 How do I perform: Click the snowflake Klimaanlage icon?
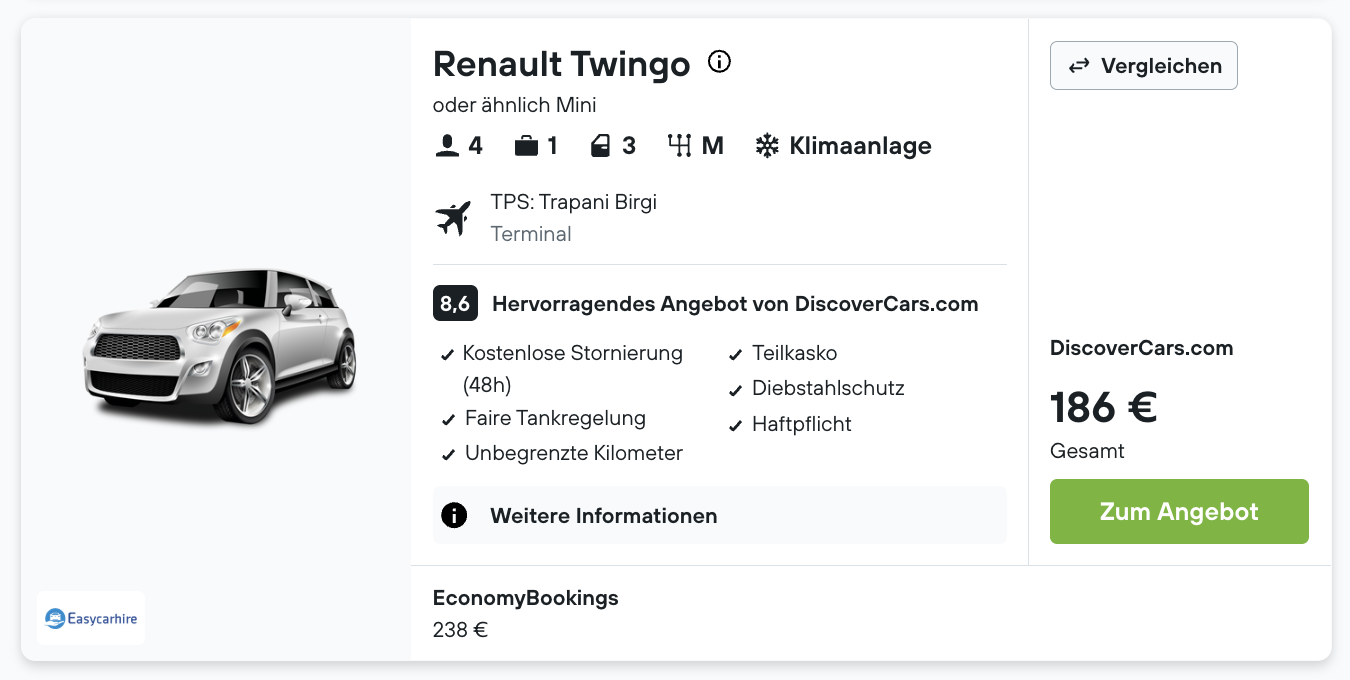click(767, 146)
